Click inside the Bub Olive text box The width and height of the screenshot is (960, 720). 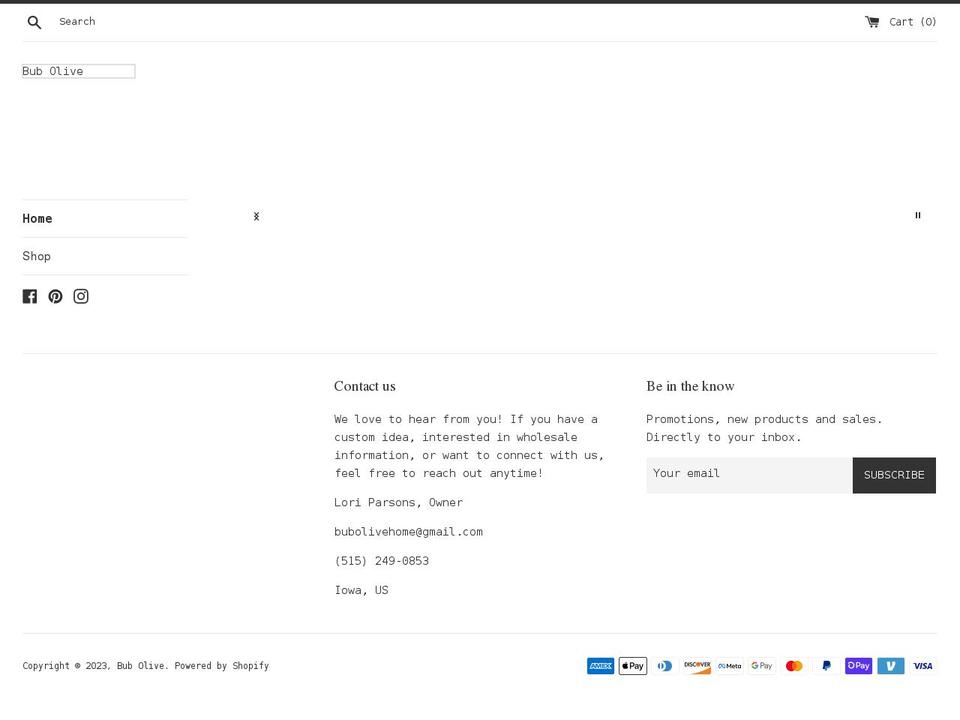pyautogui.click(x=77, y=71)
